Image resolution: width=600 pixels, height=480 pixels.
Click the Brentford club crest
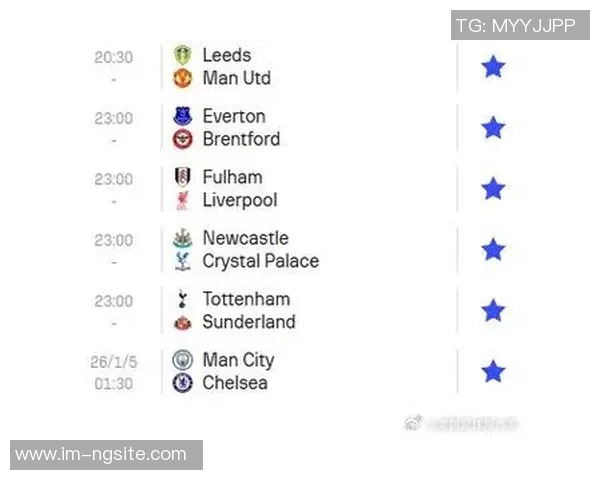[x=182, y=139]
